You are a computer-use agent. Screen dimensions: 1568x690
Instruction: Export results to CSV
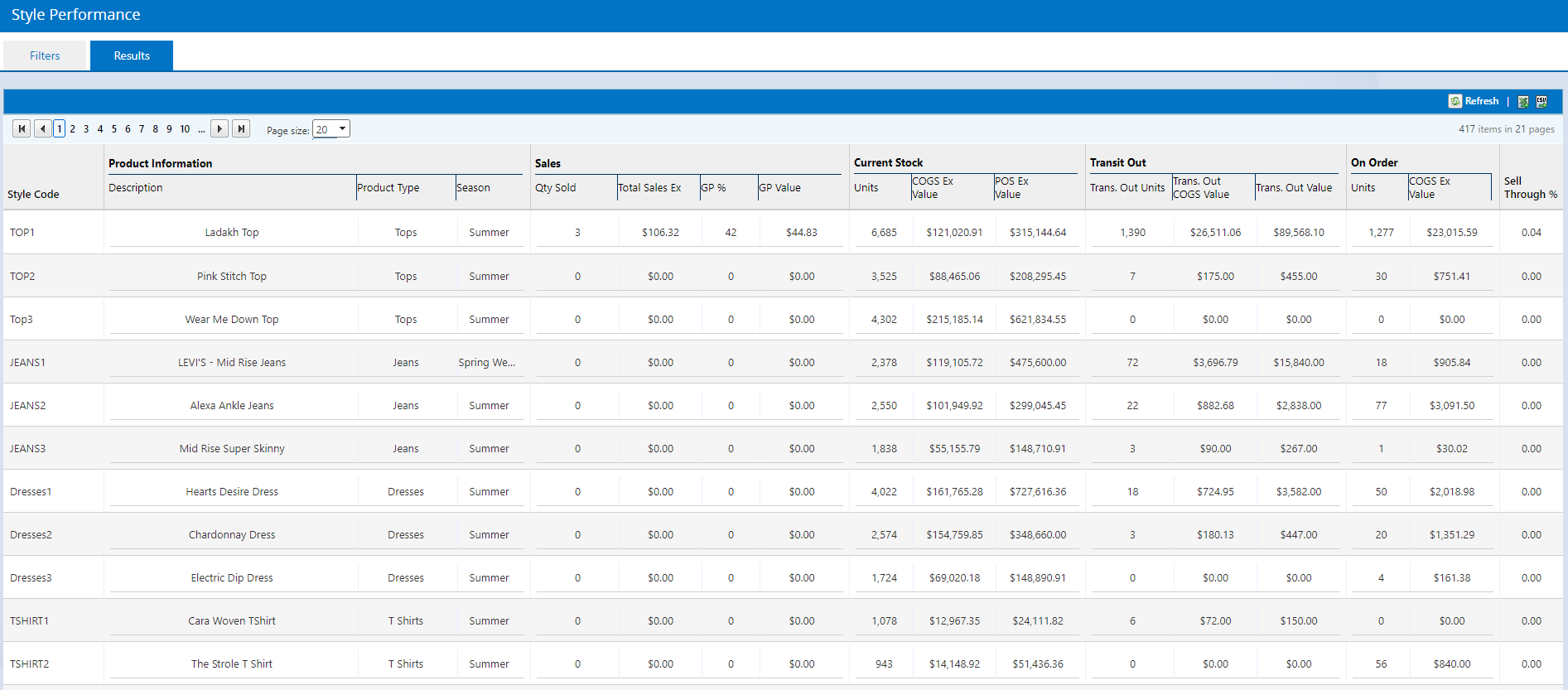coord(1541,102)
